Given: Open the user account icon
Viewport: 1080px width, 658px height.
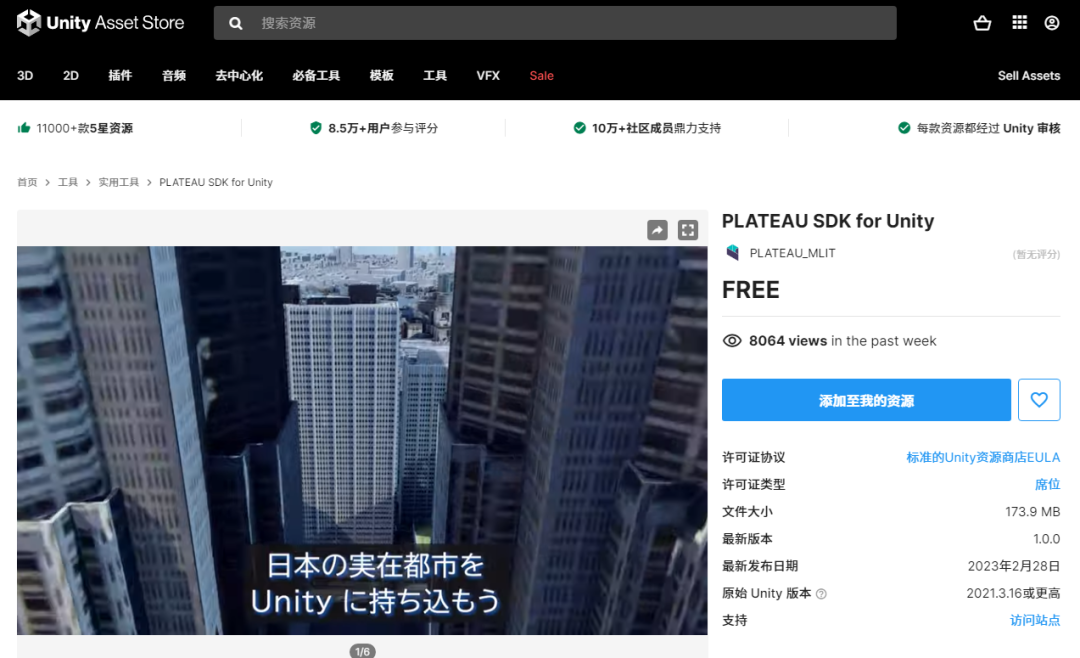Looking at the screenshot, I should coord(1052,23).
